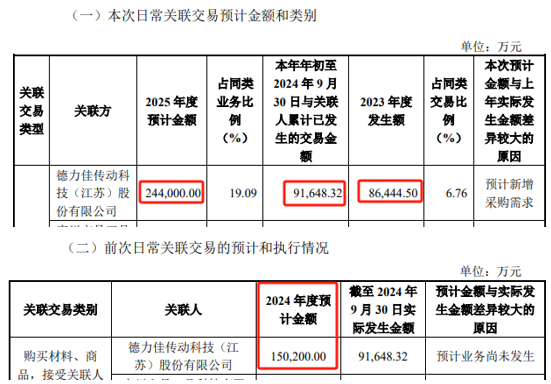Select the 2025年度预计金额 column header
The width and height of the screenshot is (551, 384).
(x=172, y=111)
